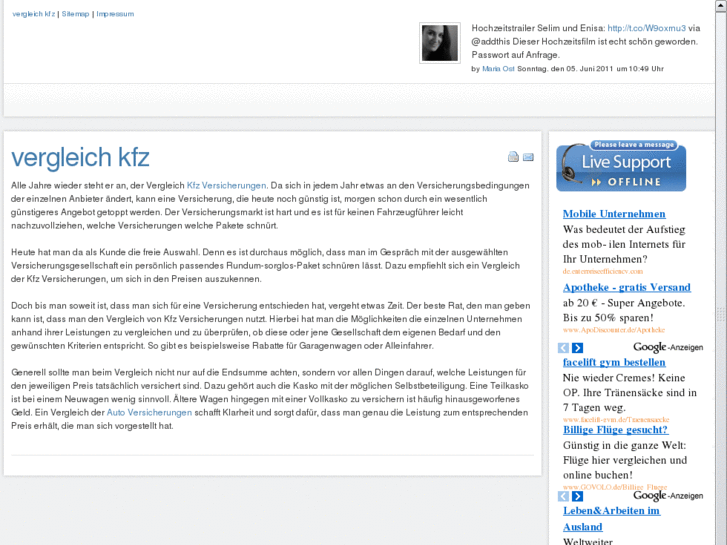Viewport: 727px width, 545px height.
Task: Click the print page icon
Action: tap(513, 157)
